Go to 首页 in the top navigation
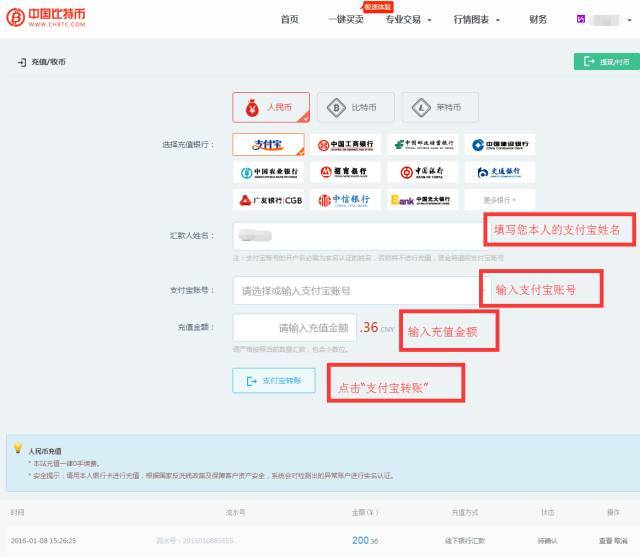640x557 pixels. click(289, 19)
